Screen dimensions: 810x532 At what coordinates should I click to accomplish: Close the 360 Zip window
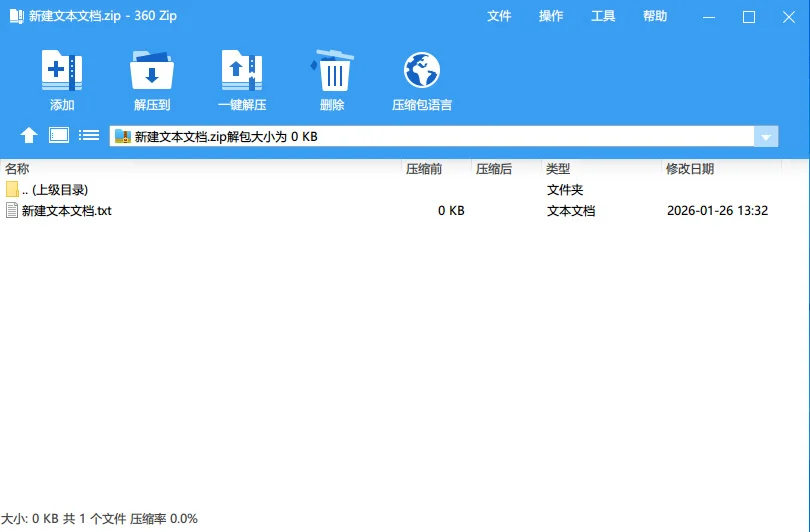tap(788, 17)
